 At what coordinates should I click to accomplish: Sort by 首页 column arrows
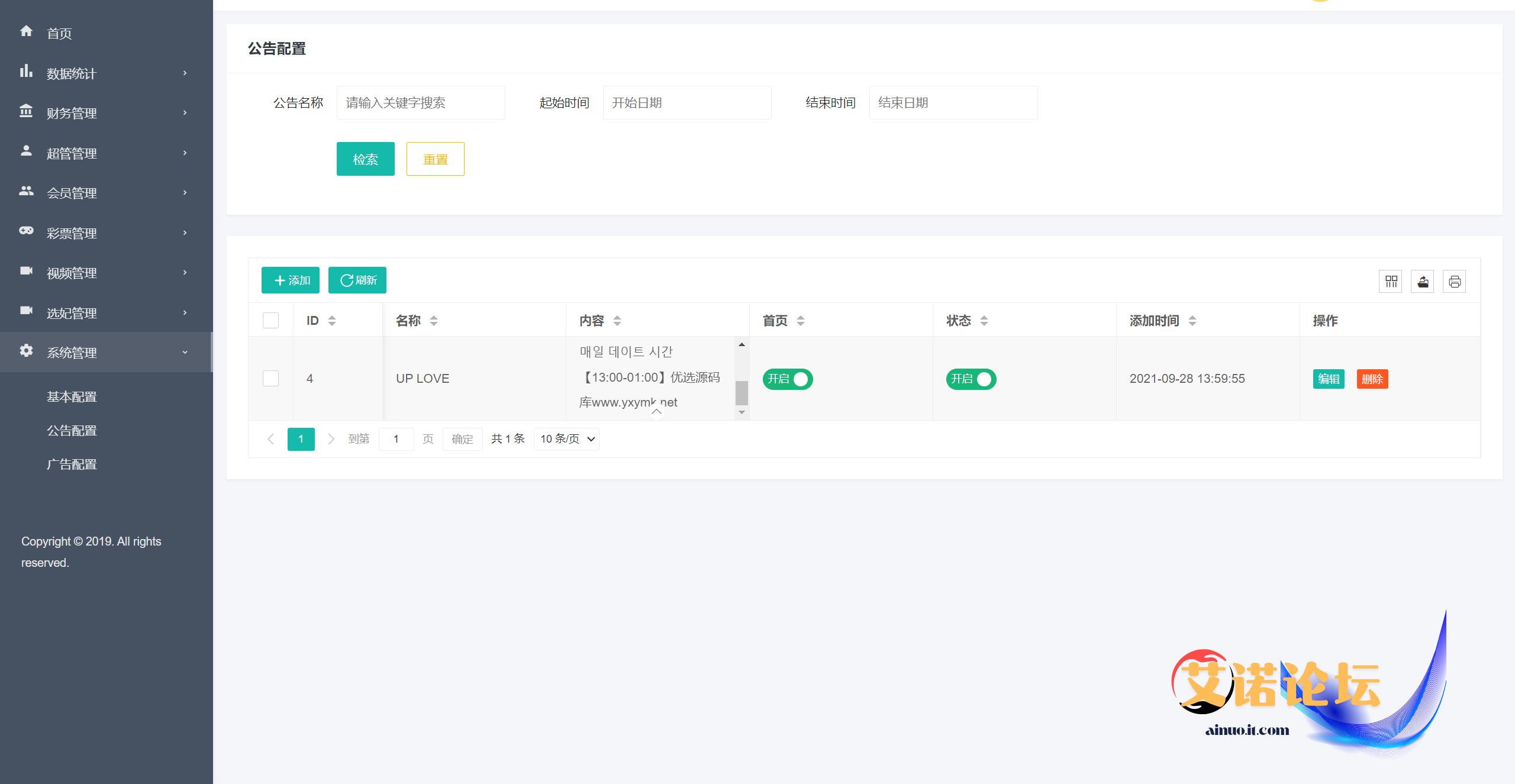(x=801, y=321)
